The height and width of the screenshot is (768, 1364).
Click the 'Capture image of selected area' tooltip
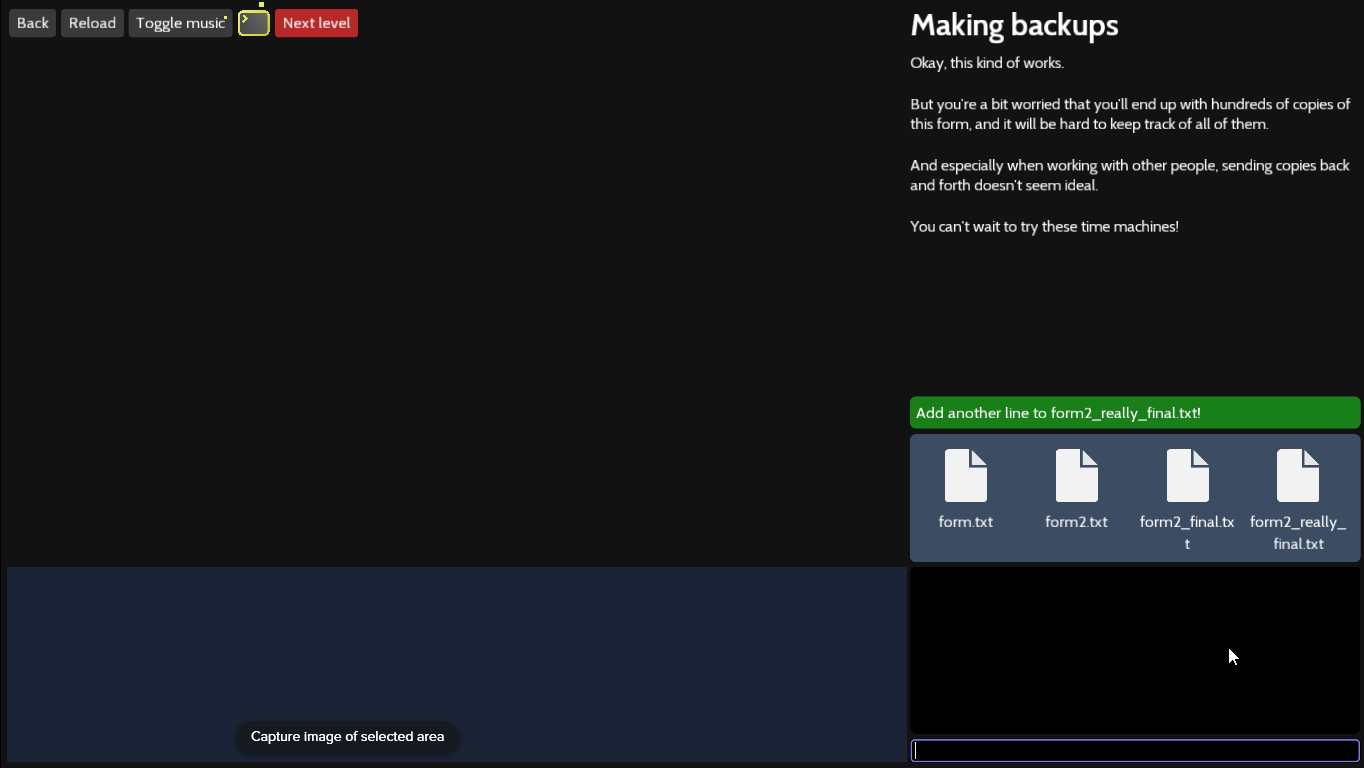click(x=347, y=737)
